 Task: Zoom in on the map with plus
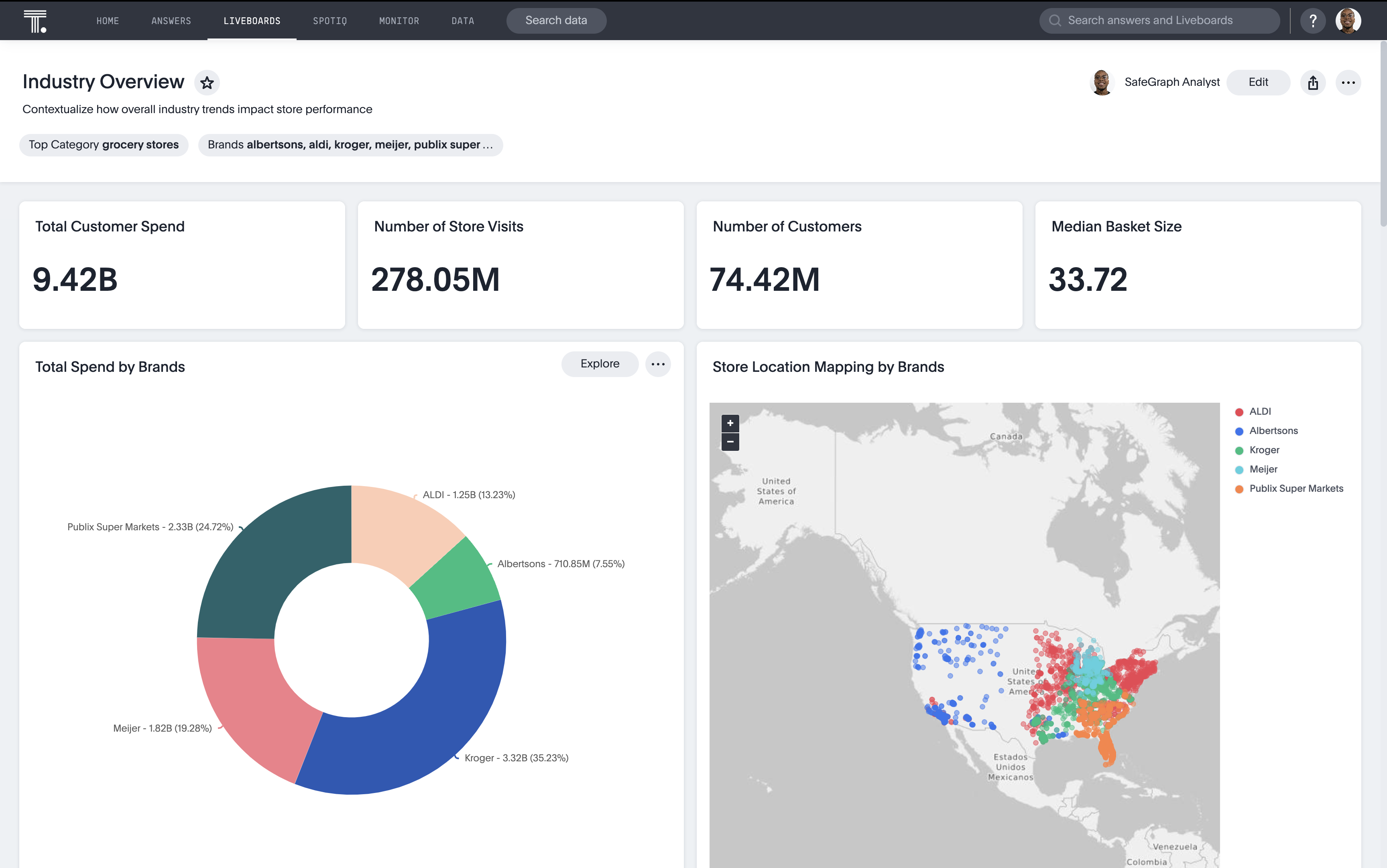[x=730, y=423]
